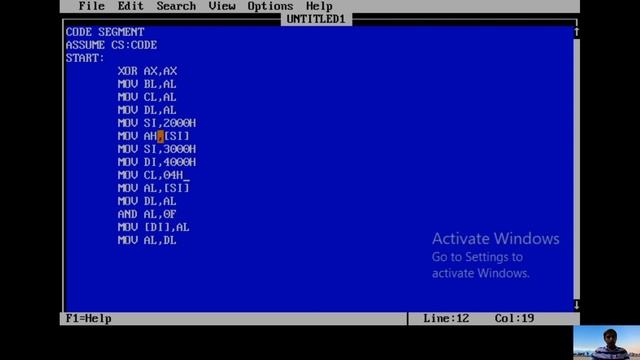The width and height of the screenshot is (640, 360).
Task: Click the MOV [DI],AL line
Action: point(153,227)
